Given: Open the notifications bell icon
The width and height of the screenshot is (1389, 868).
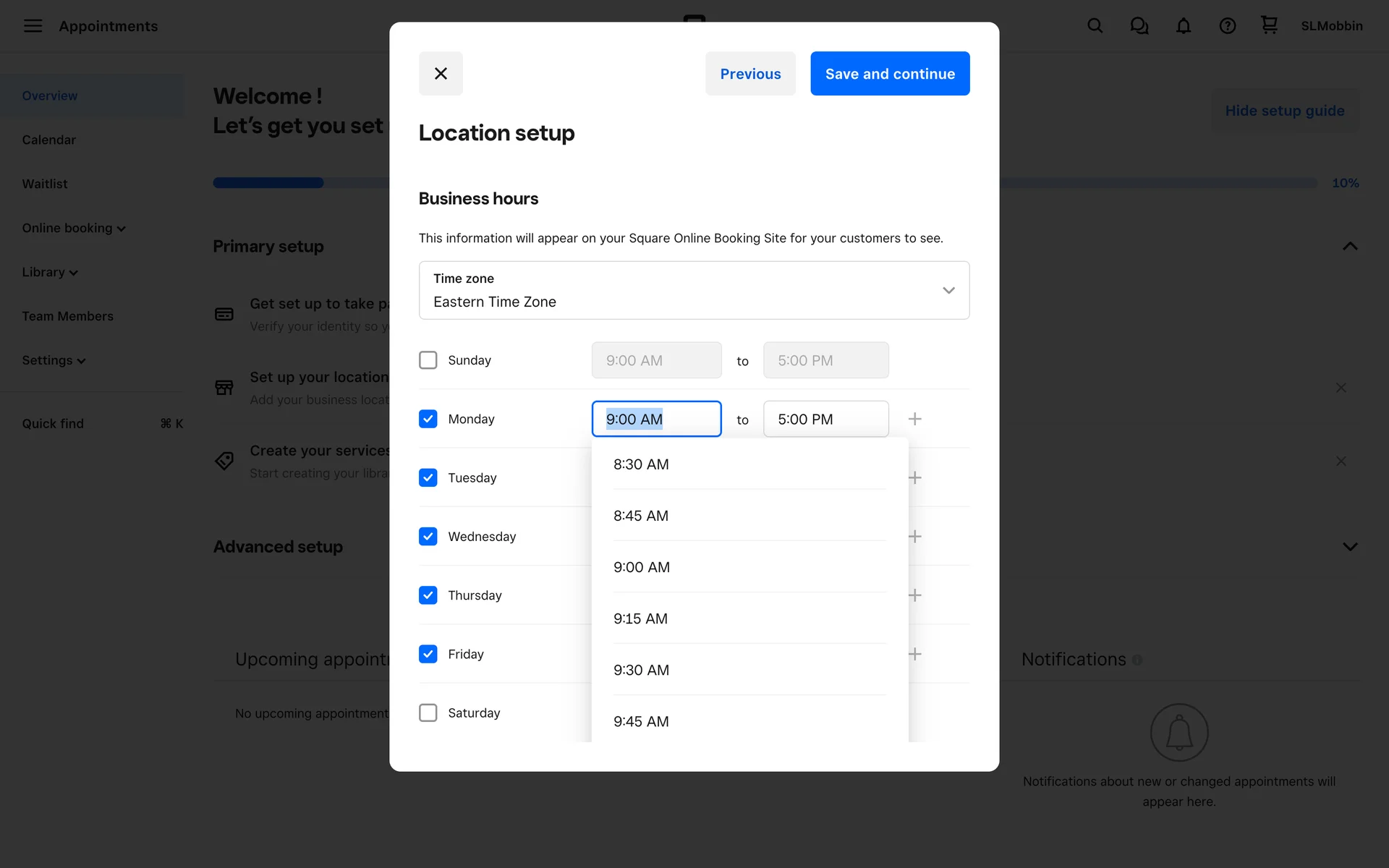Looking at the screenshot, I should click(1183, 26).
